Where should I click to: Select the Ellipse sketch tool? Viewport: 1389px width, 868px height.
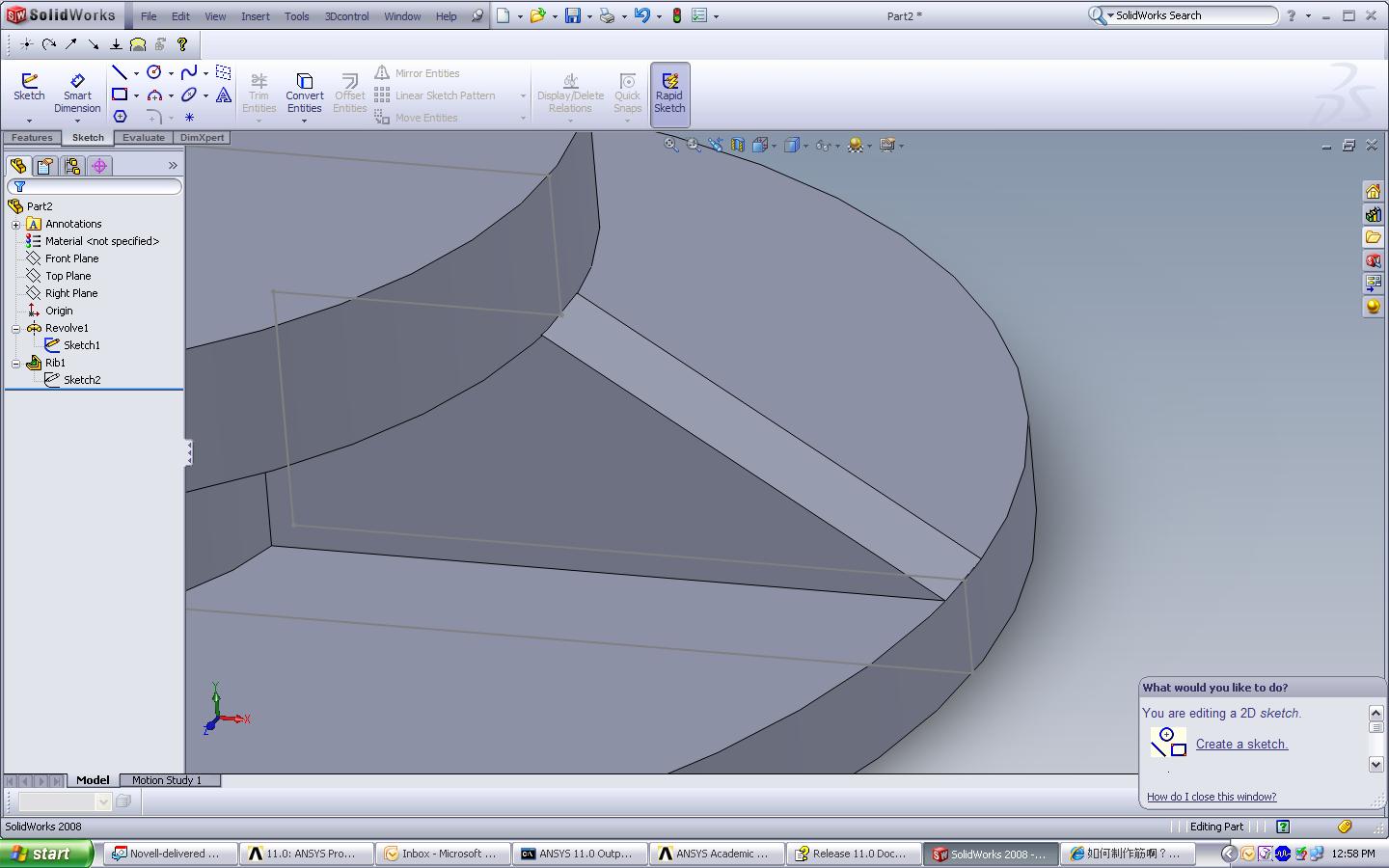point(189,95)
